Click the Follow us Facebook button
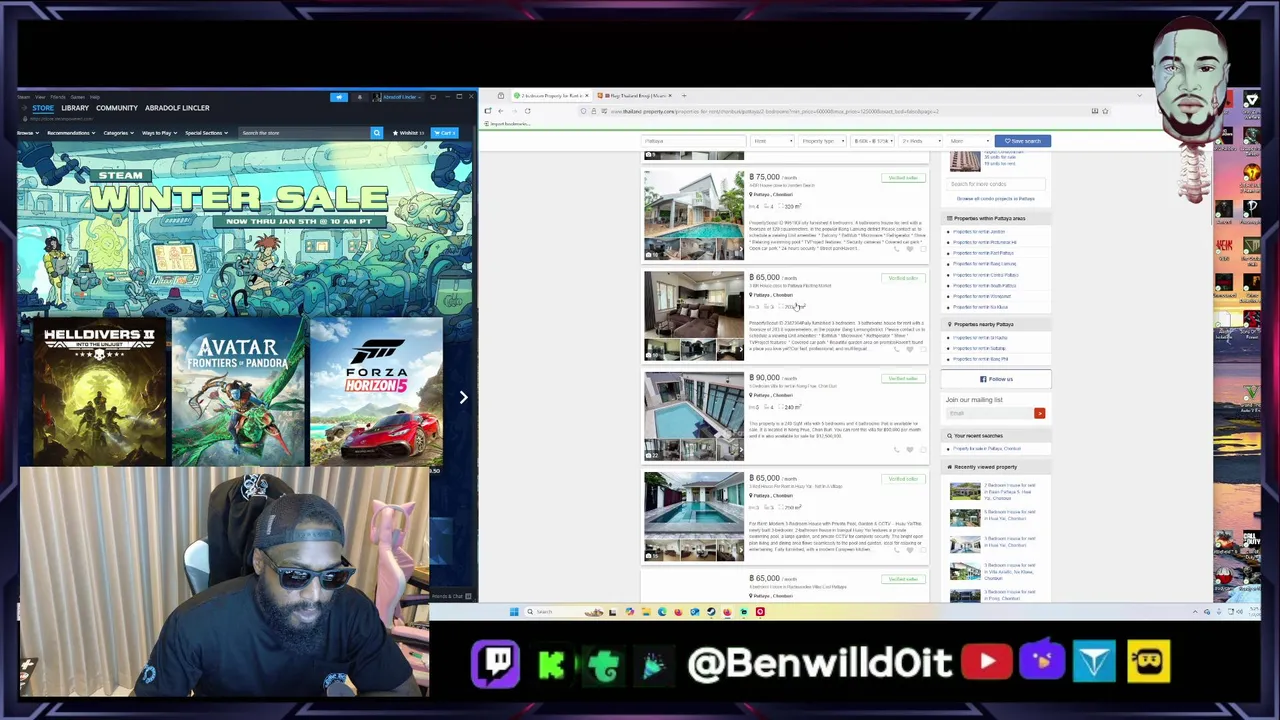Screen dimensions: 1280x720 coord(996,379)
